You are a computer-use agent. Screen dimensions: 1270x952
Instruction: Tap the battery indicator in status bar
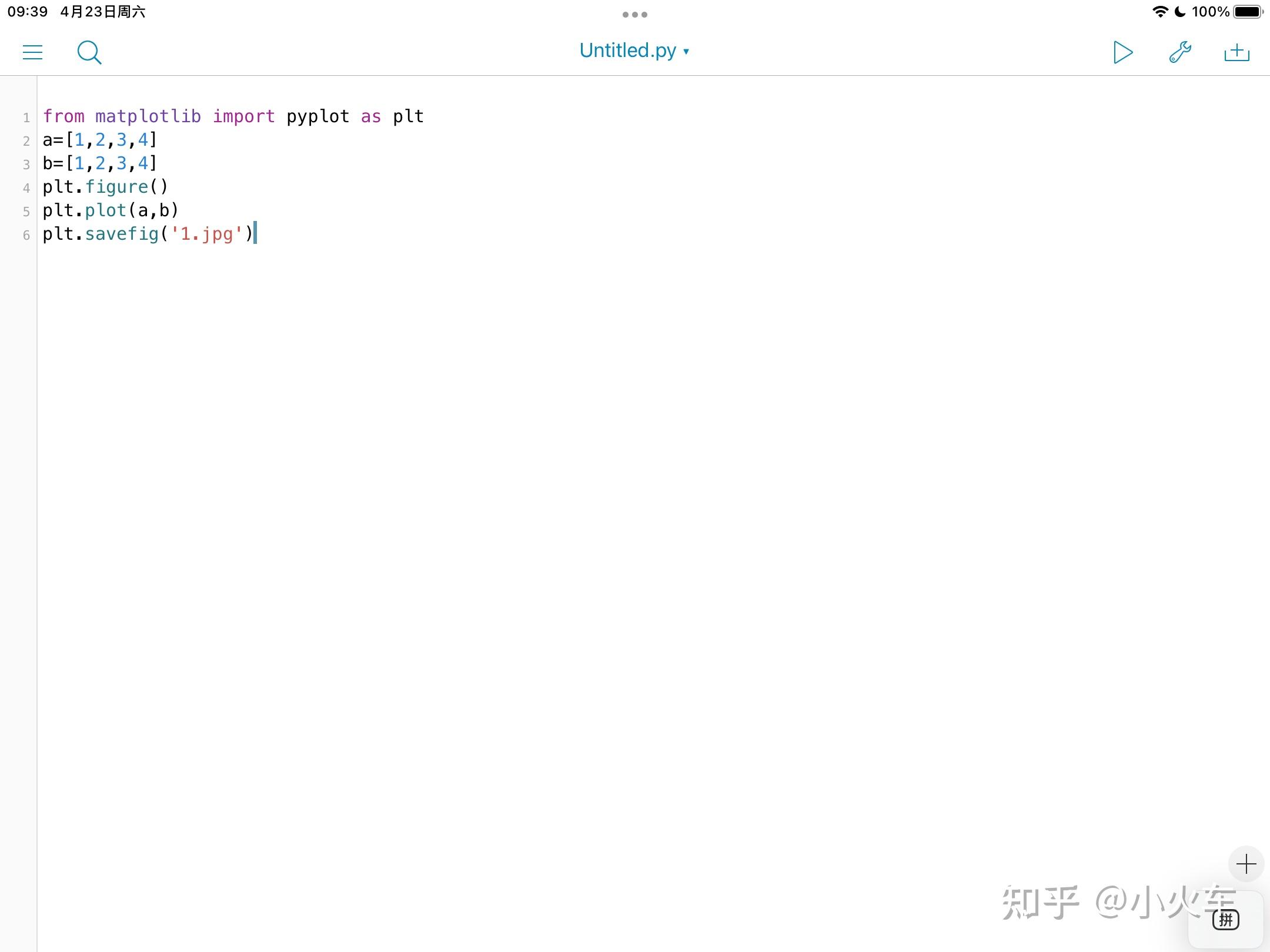pyautogui.click(x=1248, y=12)
